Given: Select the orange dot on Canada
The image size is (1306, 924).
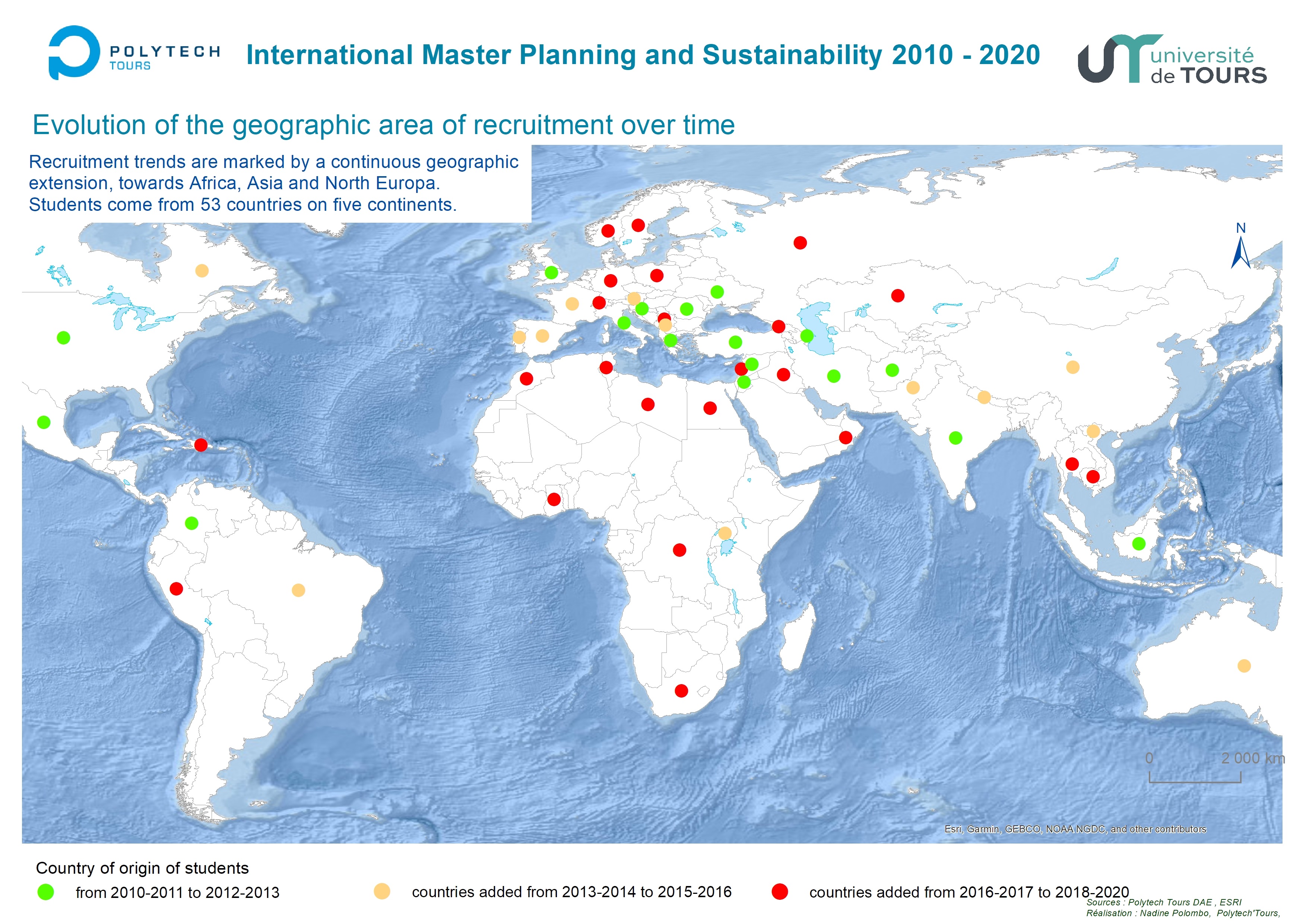Looking at the screenshot, I should click(x=202, y=271).
